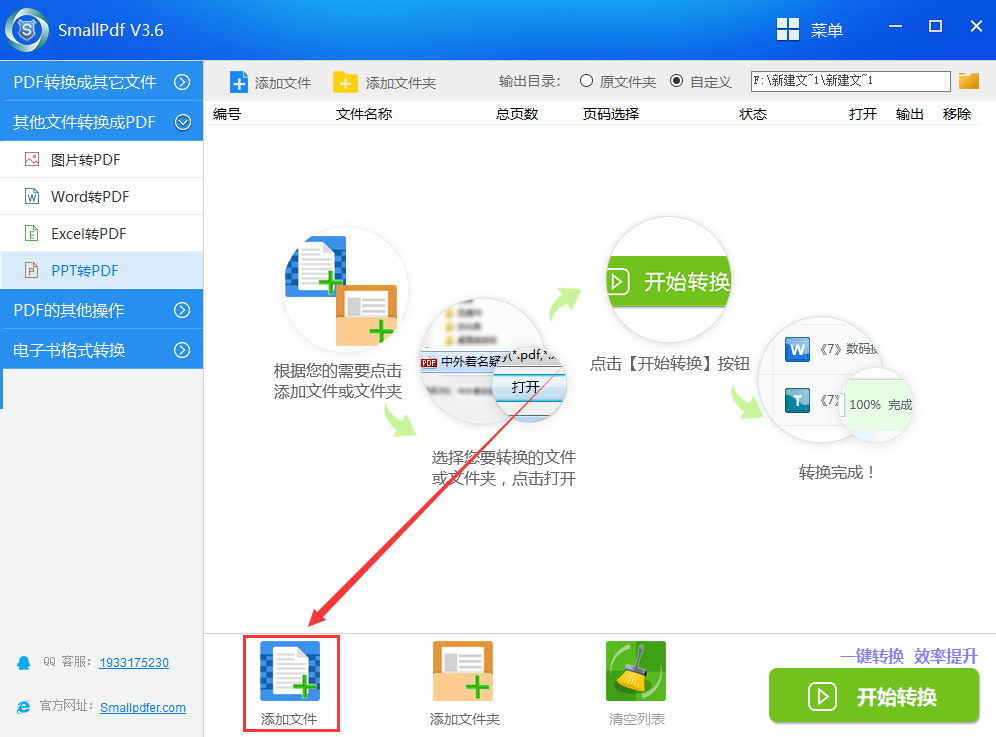Collapse the 其他文件转换成PDF section
Image resolution: width=996 pixels, height=737 pixels.
[102, 121]
